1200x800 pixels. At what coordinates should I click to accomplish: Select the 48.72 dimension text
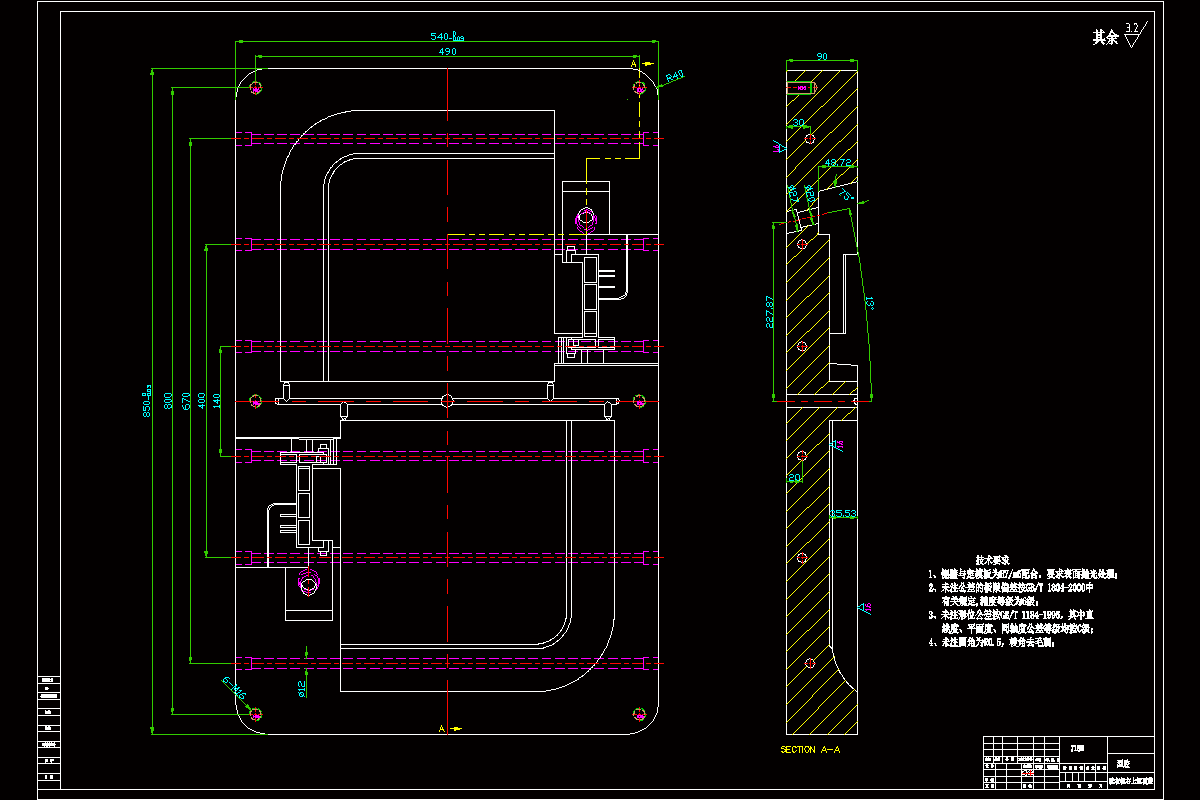pos(839,162)
